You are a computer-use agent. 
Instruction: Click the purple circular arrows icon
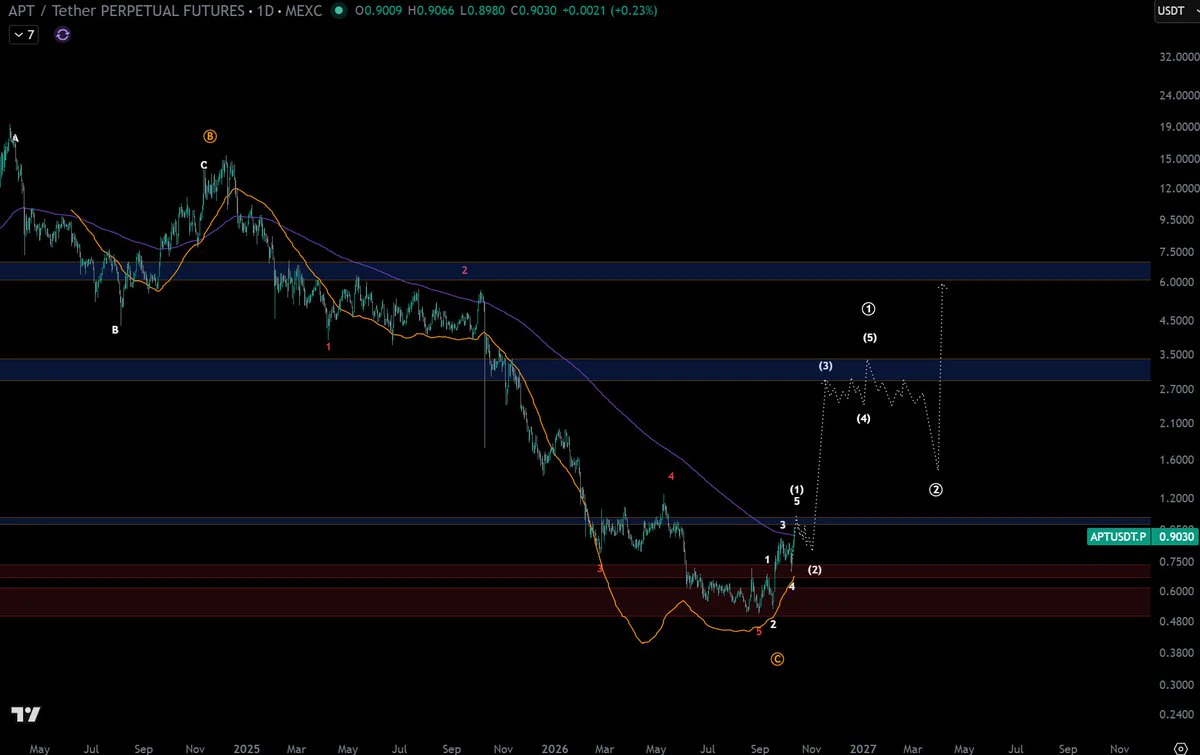tap(63, 34)
